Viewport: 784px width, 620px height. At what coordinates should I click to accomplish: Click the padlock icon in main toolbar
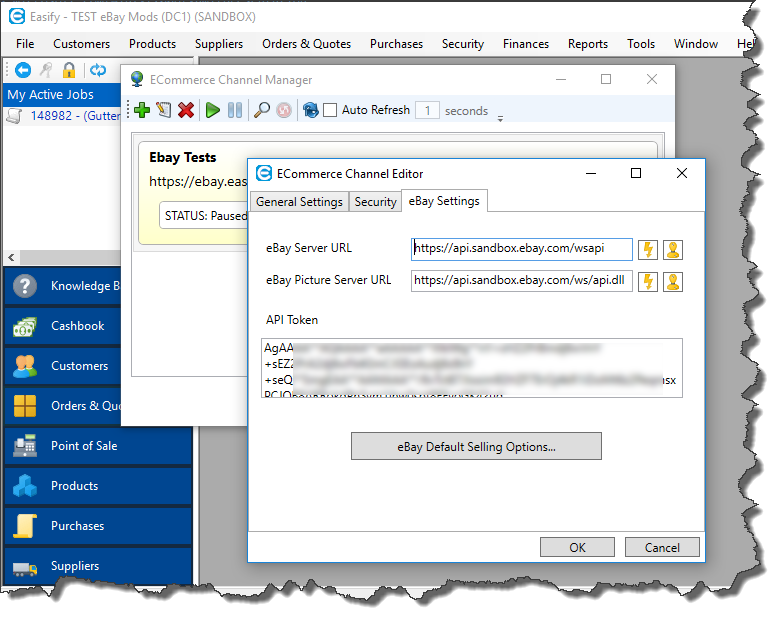click(69, 70)
